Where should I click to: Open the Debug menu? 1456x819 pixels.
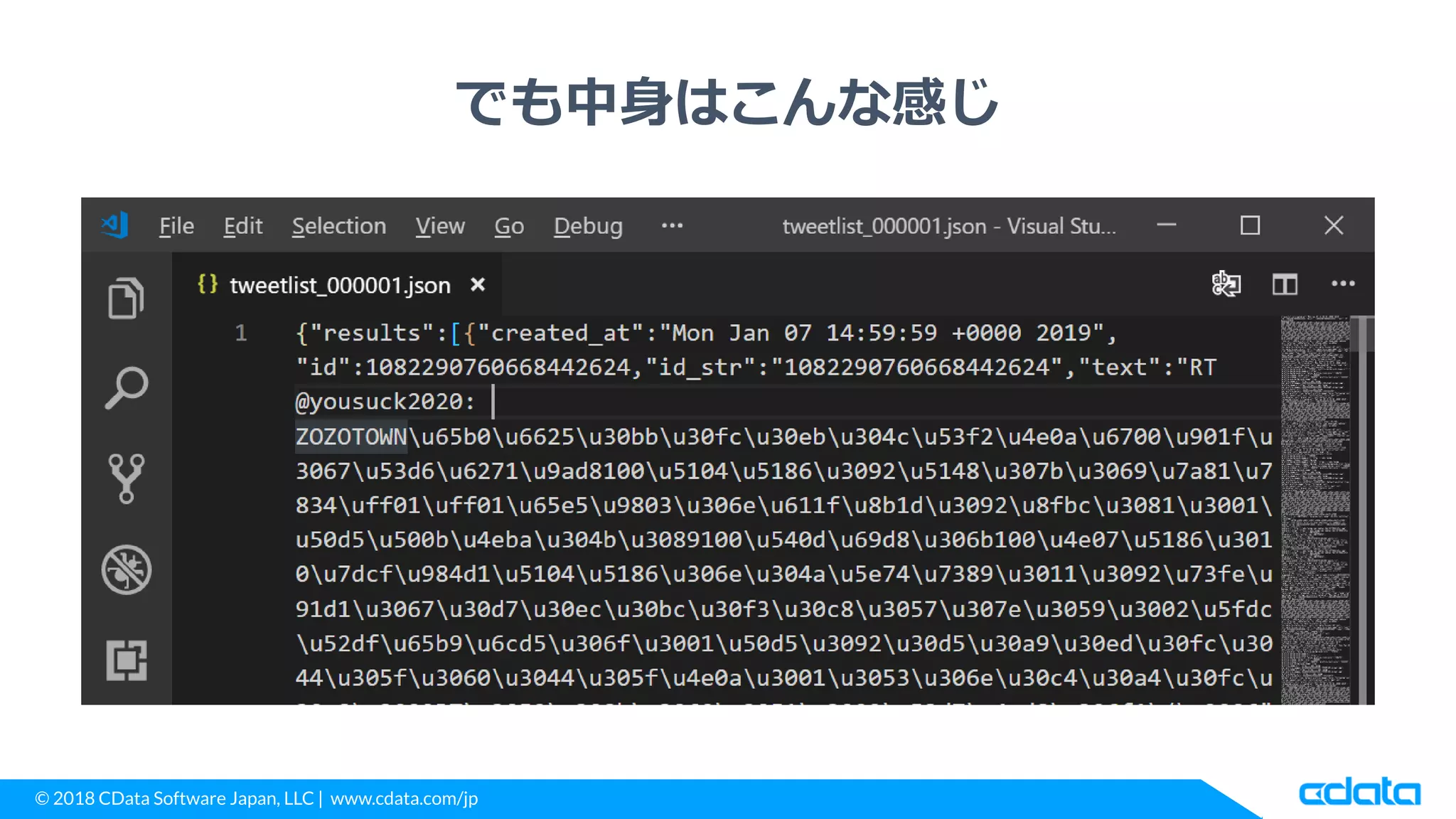click(588, 226)
